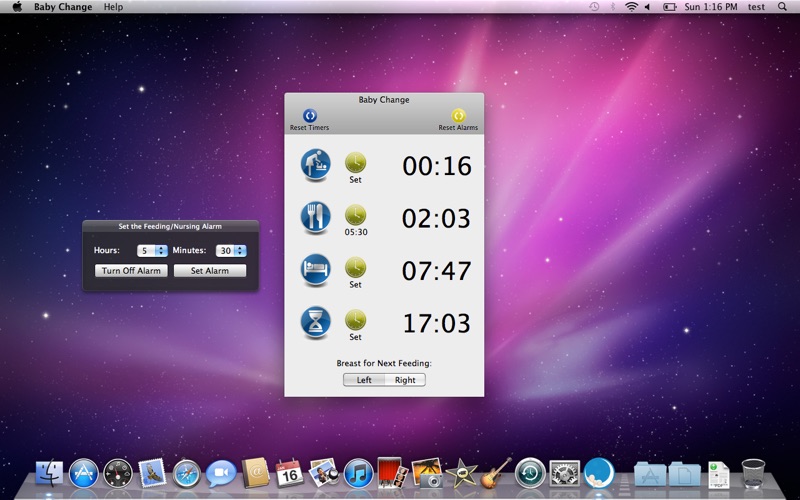Open the Documents folder stack in Dock
Image resolution: width=800 pixels, height=500 pixels.
684,474
